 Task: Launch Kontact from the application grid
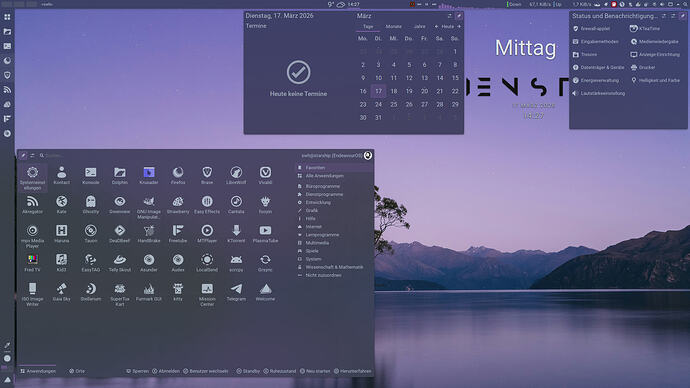point(62,175)
